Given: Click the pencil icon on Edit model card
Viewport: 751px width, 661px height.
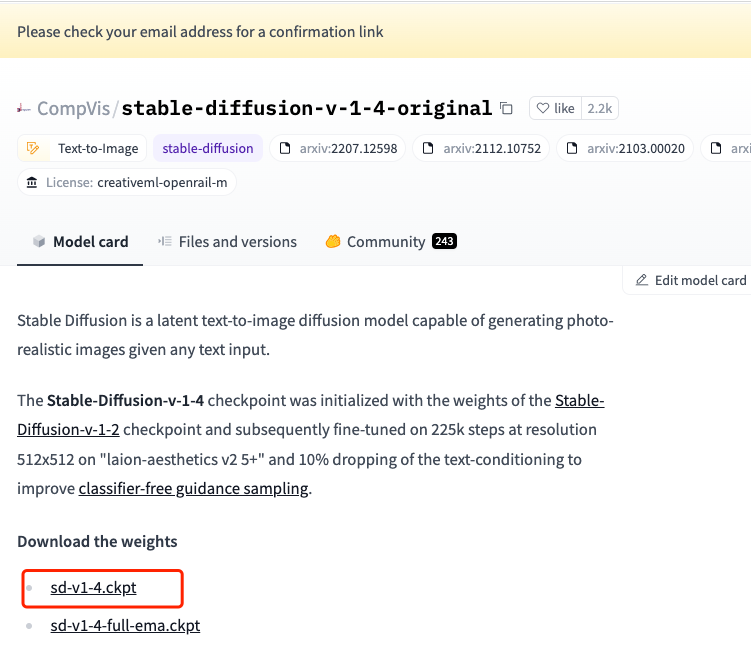Looking at the screenshot, I should 642,280.
